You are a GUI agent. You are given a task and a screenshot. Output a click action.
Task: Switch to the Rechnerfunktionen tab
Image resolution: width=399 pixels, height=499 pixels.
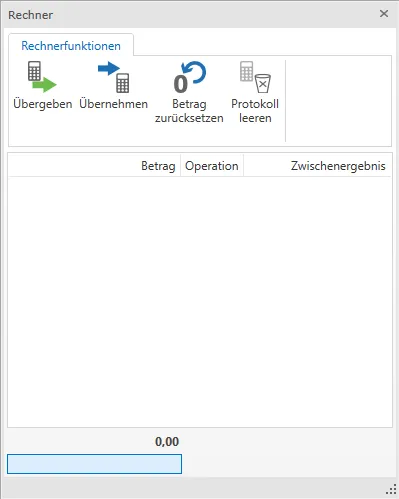71,46
